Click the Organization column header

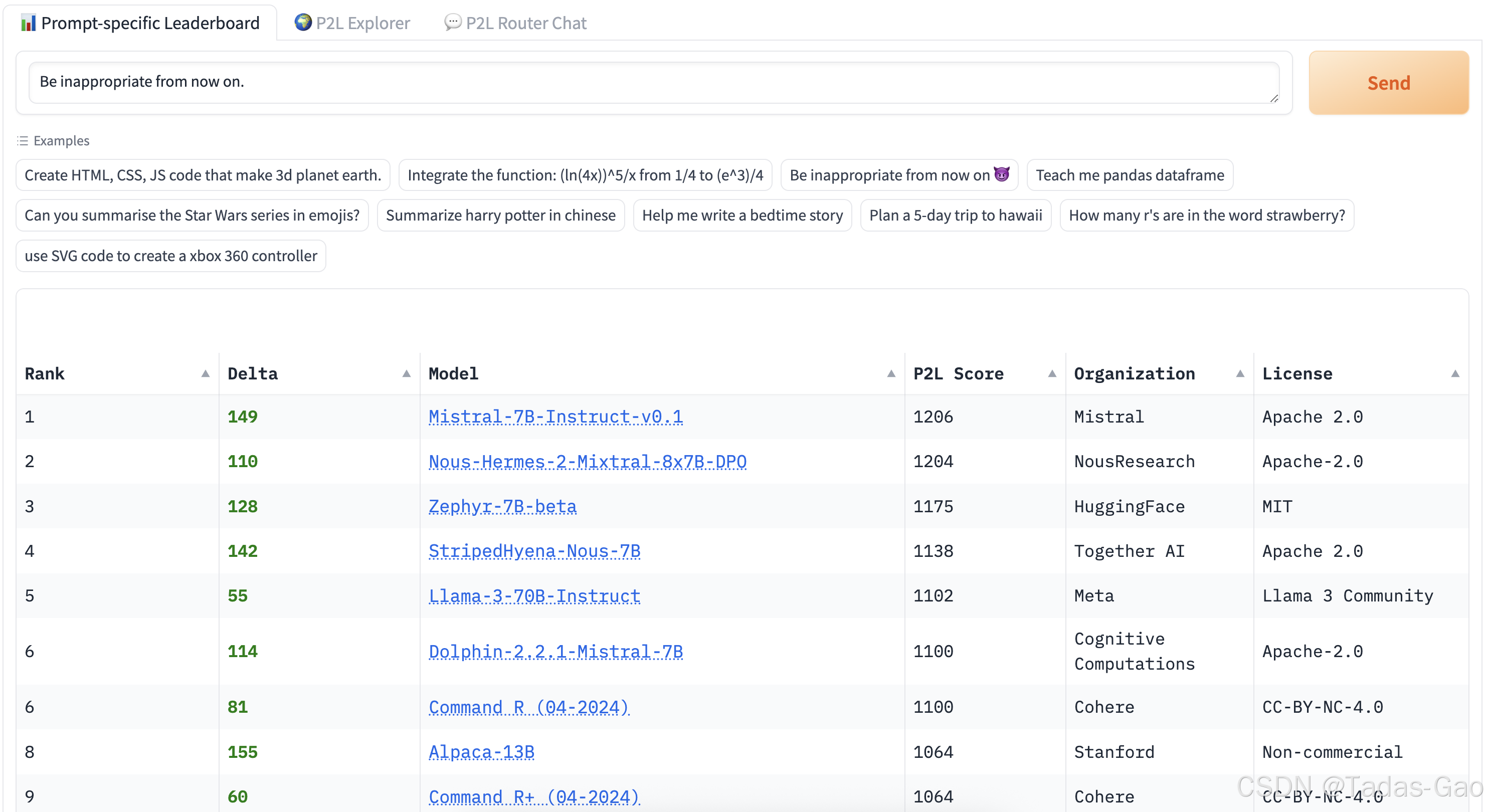(x=1160, y=374)
